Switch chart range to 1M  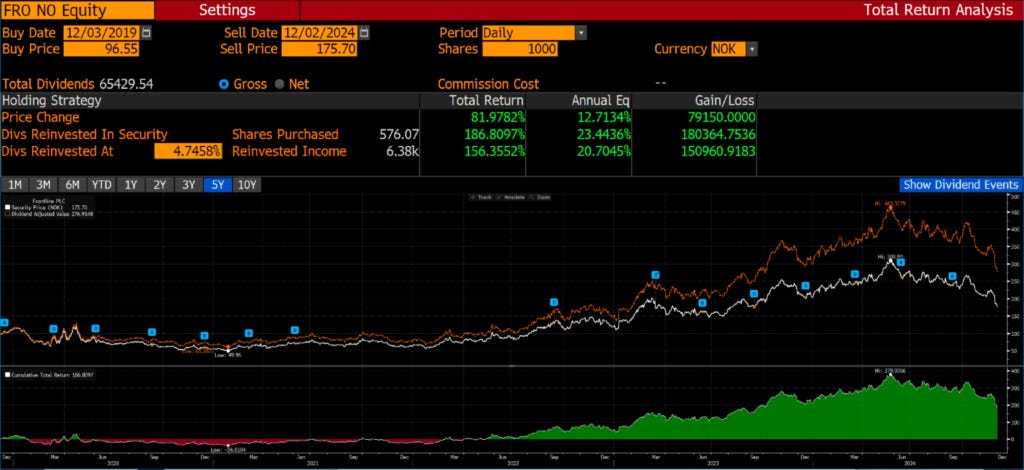[14, 185]
